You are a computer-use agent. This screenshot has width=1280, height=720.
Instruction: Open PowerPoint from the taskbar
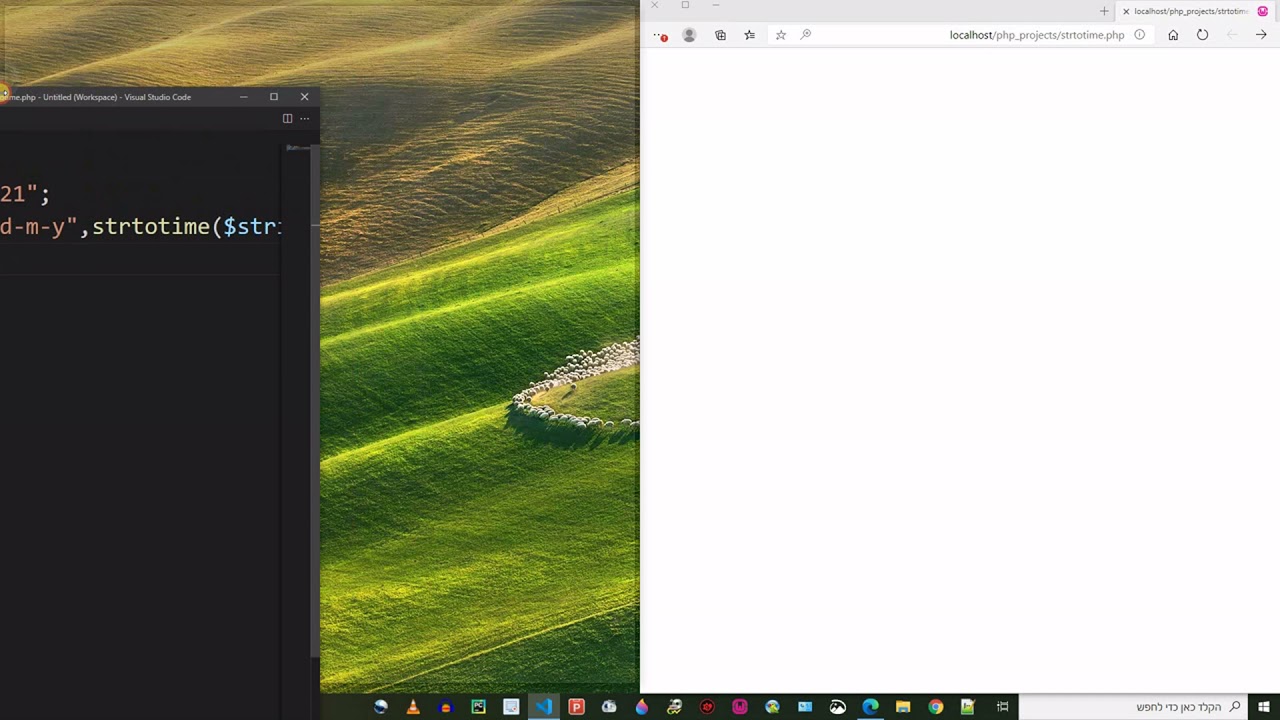point(576,707)
